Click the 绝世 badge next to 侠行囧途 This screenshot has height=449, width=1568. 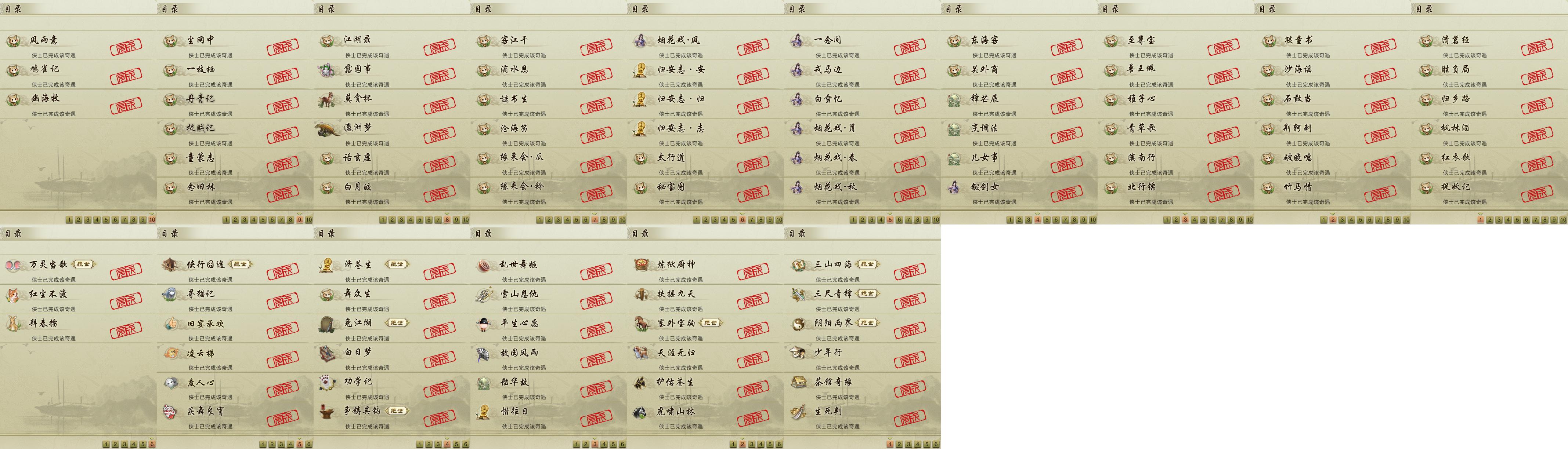coord(240,264)
